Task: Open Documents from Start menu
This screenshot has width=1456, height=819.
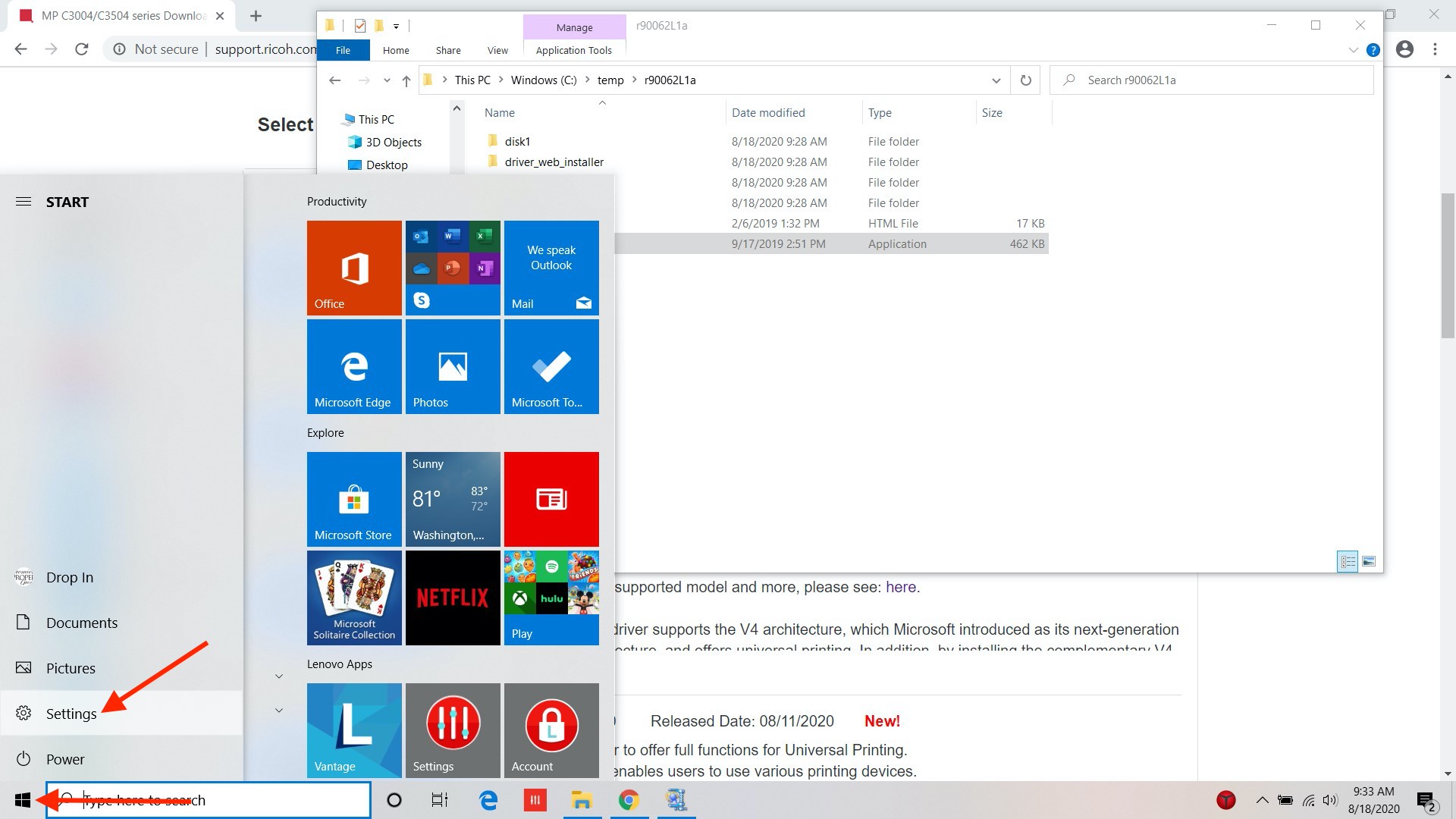Action: 121,622
